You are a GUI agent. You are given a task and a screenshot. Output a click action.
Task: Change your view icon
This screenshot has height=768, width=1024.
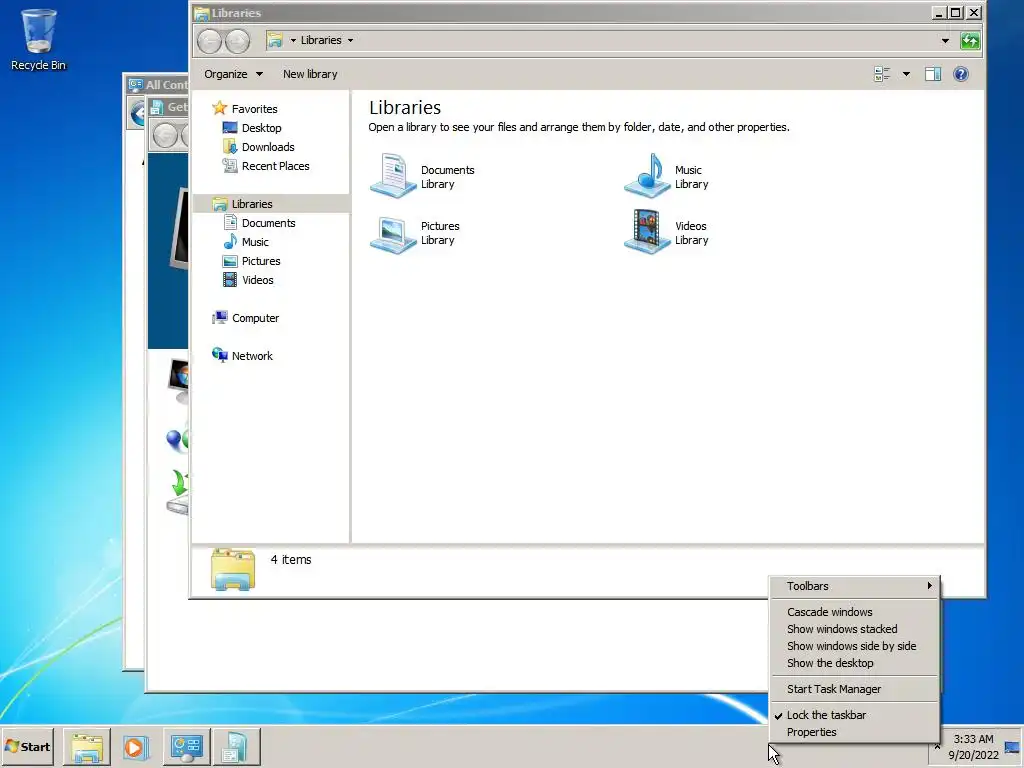click(882, 74)
